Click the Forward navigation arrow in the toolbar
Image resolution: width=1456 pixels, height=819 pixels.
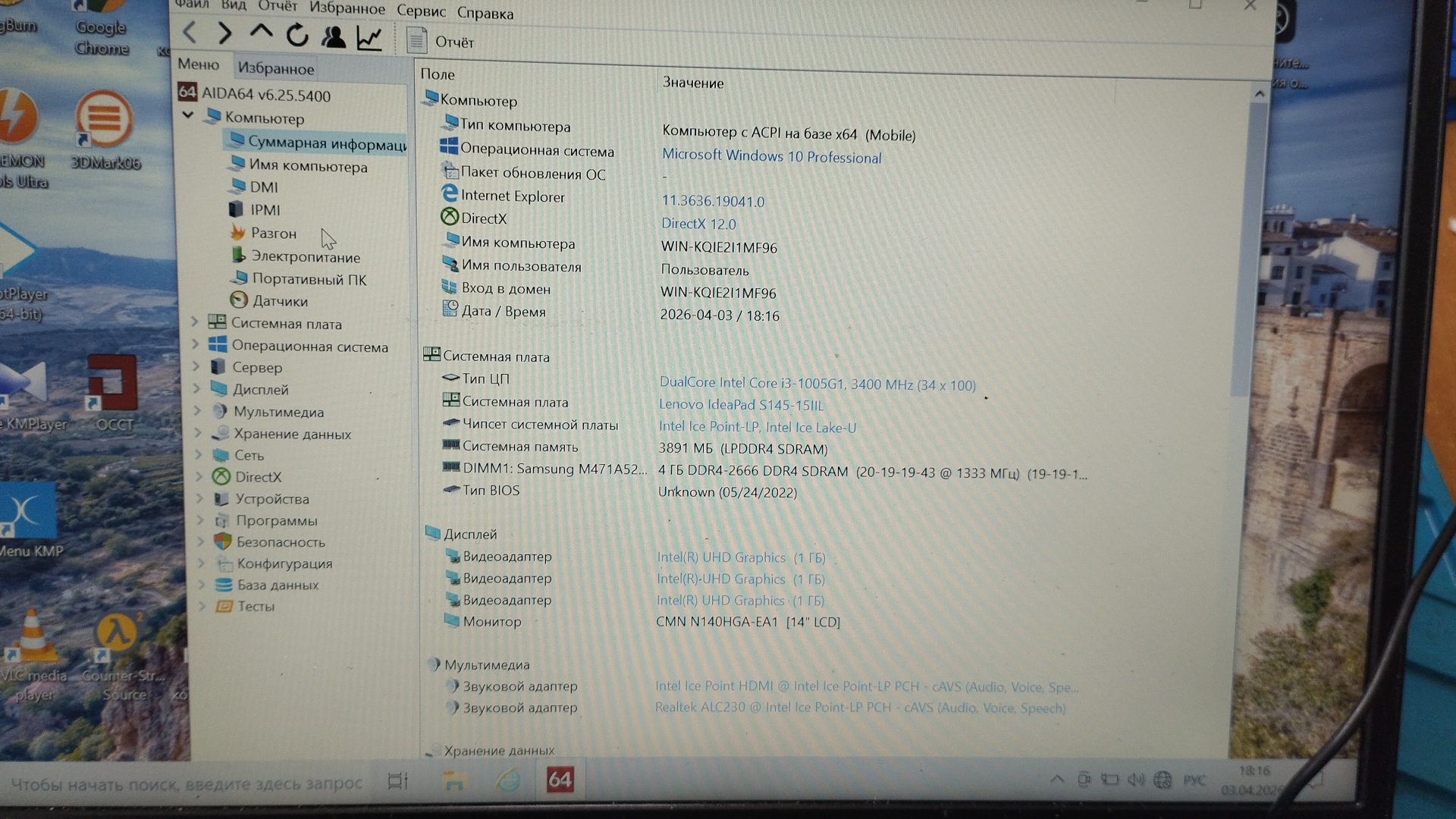224,33
